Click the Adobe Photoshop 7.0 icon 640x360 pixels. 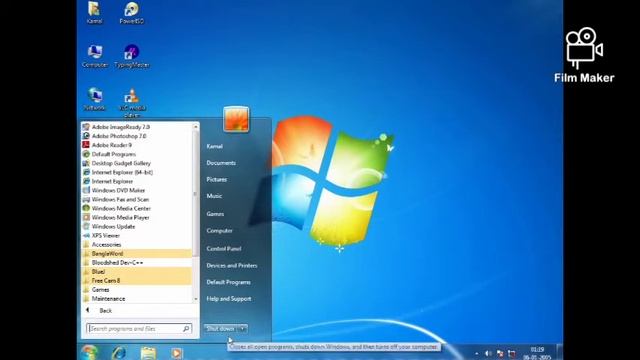pos(86,136)
